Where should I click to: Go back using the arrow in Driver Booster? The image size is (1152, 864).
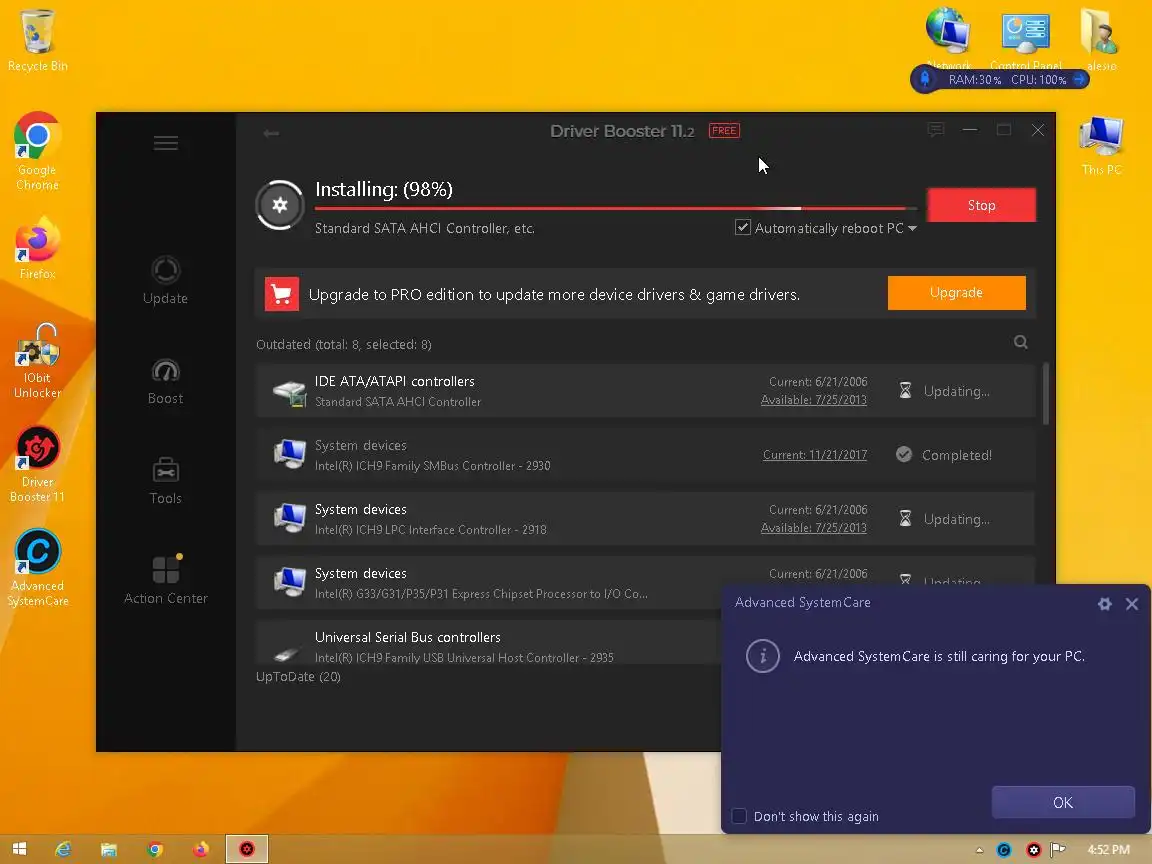pyautogui.click(x=271, y=133)
